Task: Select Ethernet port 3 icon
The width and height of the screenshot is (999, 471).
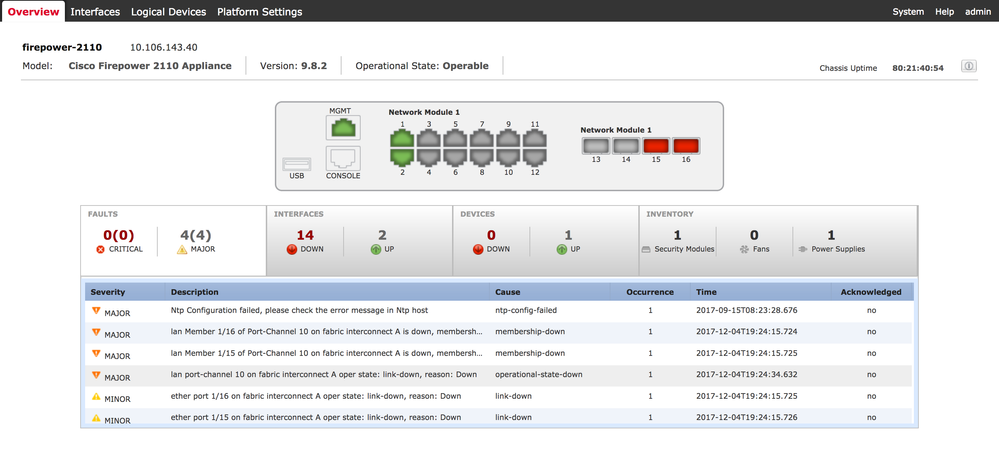Action: 429,138
